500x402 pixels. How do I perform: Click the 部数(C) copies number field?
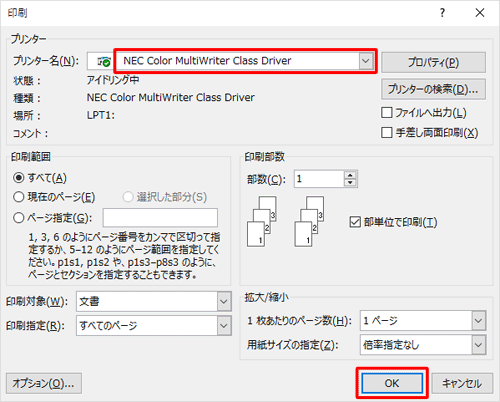[319, 179]
